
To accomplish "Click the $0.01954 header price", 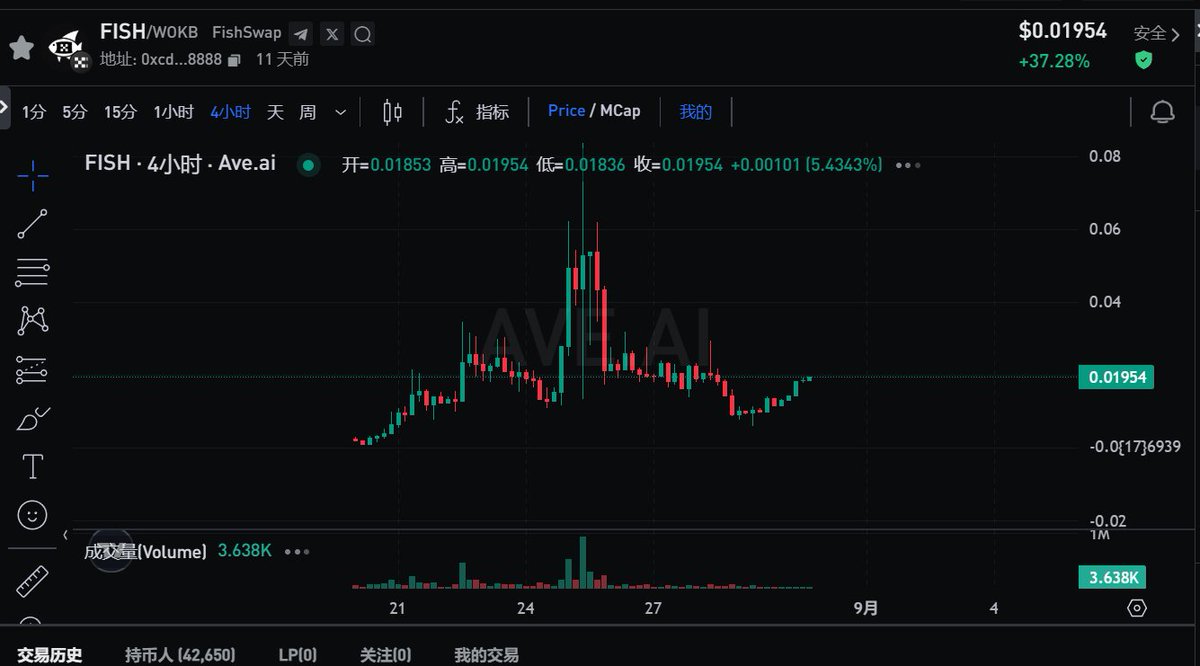I will click(x=1063, y=31).
